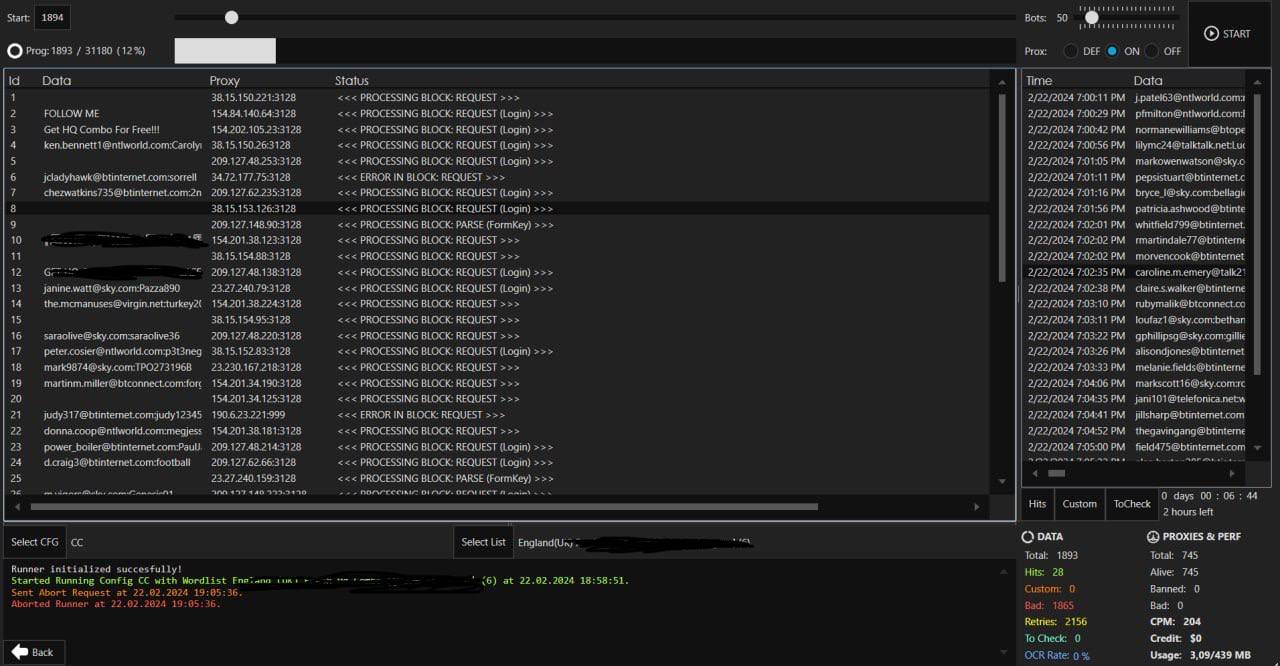Click the Time column header in hits panel
This screenshot has width=1280, height=666.
(x=1039, y=81)
